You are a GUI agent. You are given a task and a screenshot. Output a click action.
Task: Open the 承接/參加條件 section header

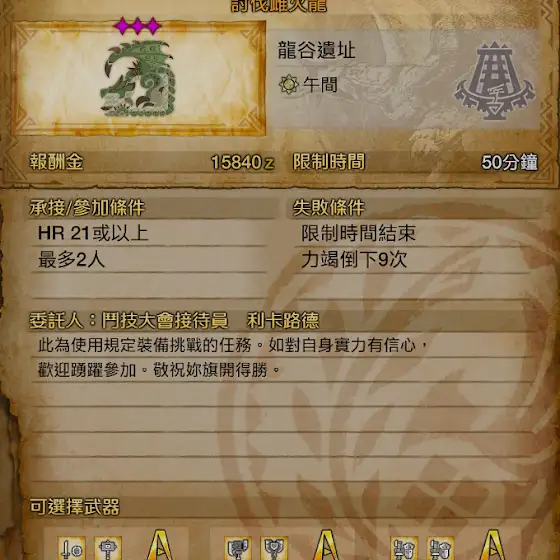(87, 208)
